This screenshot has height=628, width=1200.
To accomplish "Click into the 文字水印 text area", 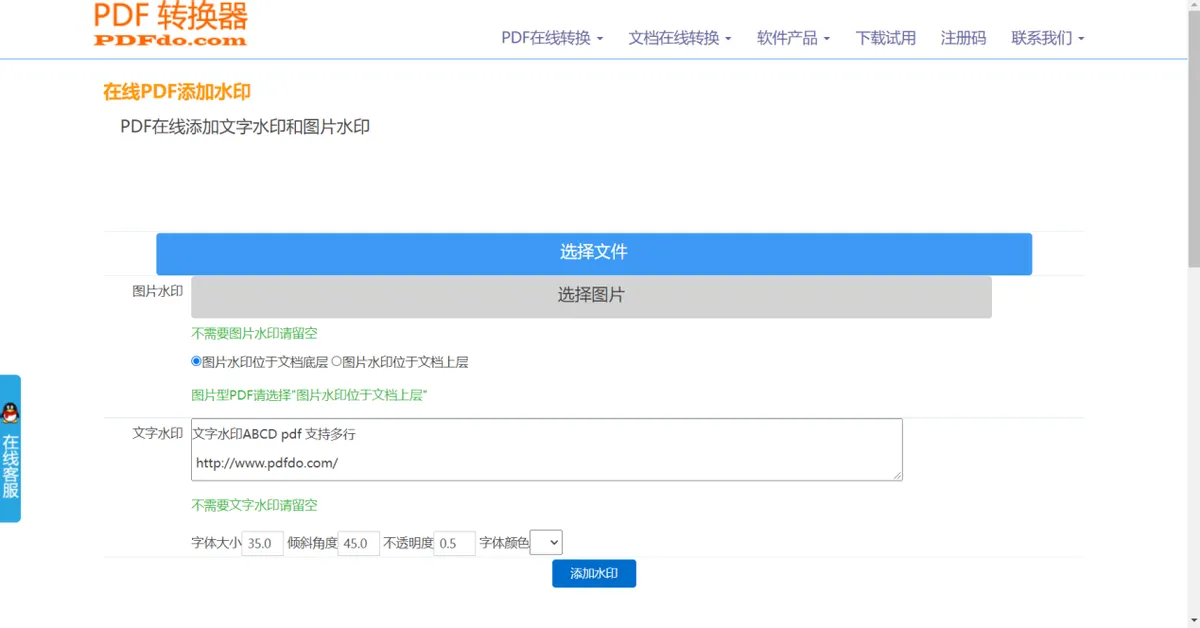I will 547,449.
